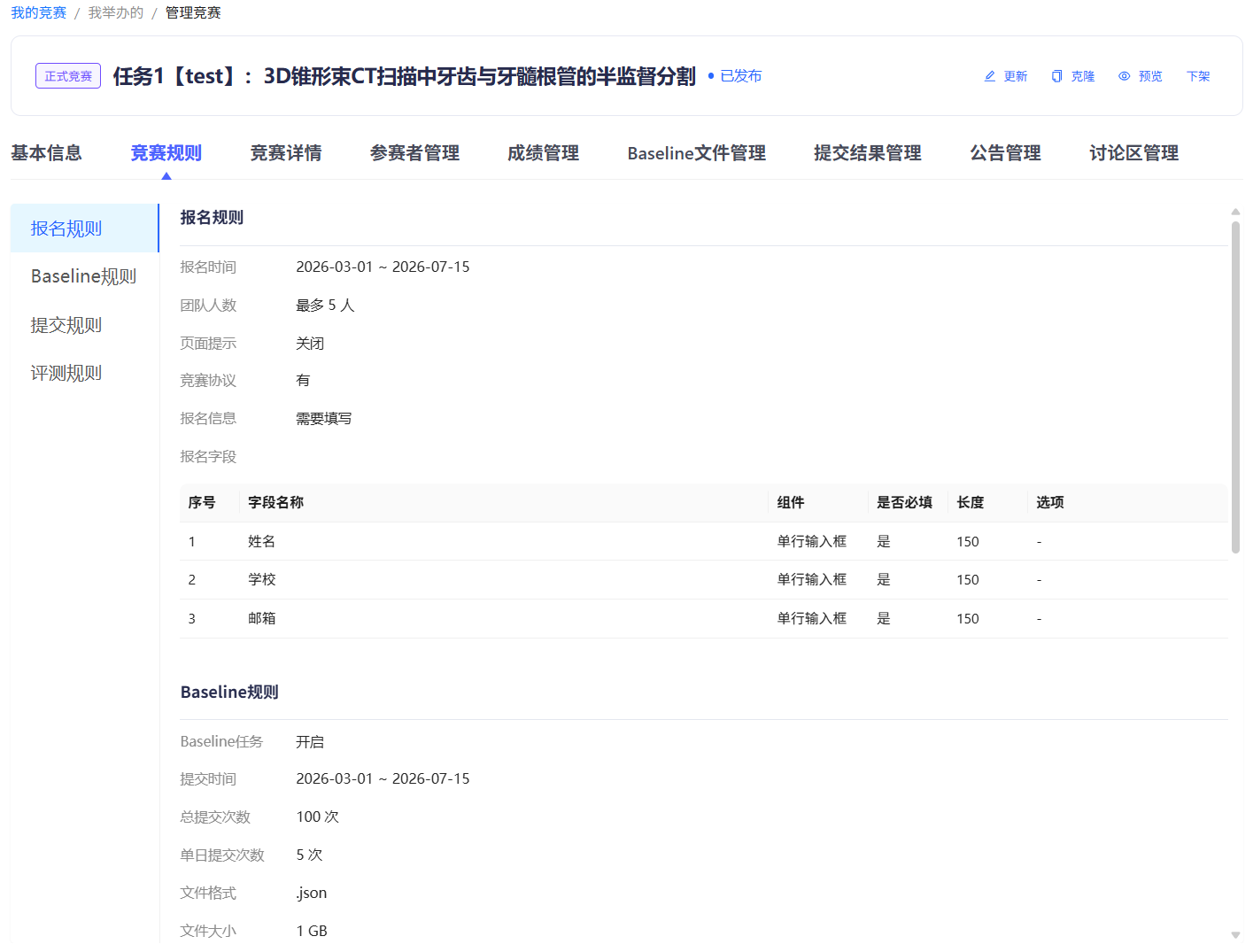Select the 竞赛规则 tab
Viewport: 1253px width, 952px height.
coord(166,153)
